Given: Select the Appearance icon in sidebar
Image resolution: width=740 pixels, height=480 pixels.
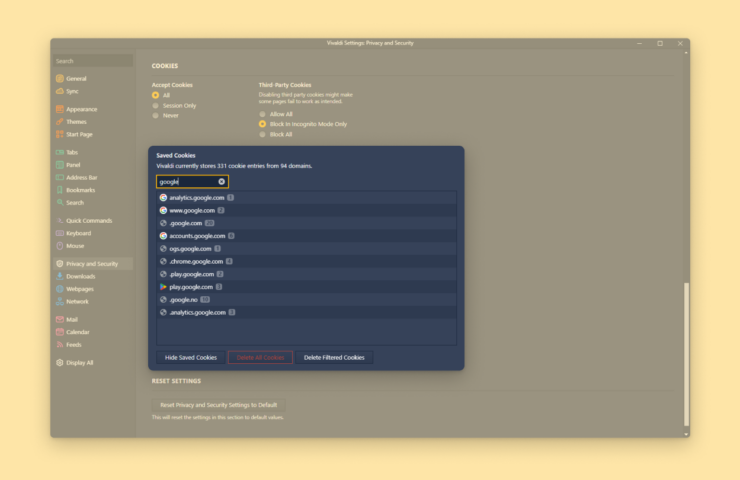Looking at the screenshot, I should (x=59, y=109).
